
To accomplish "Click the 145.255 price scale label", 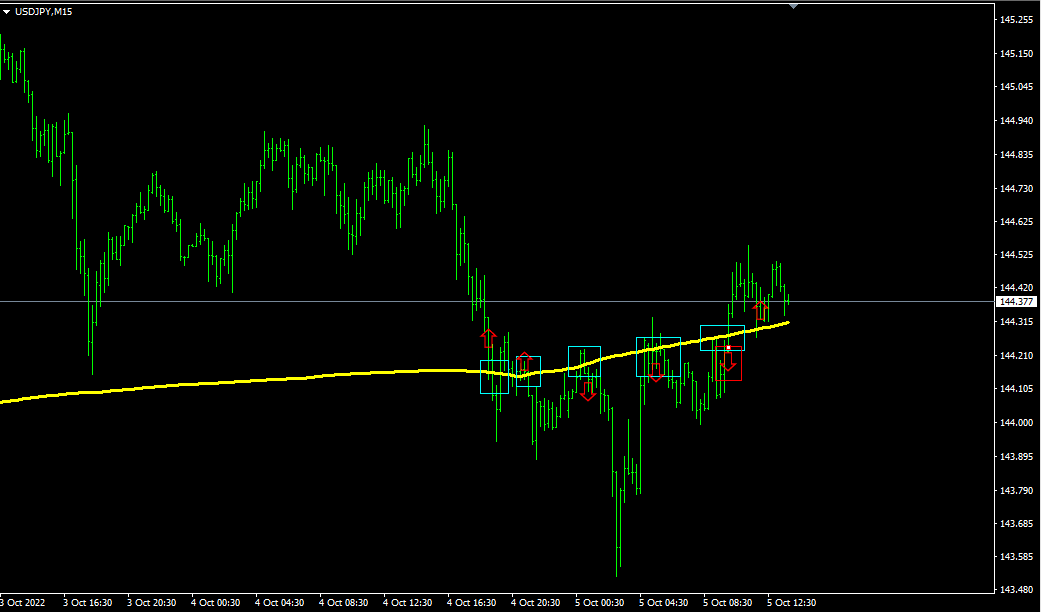I will coord(1016,20).
